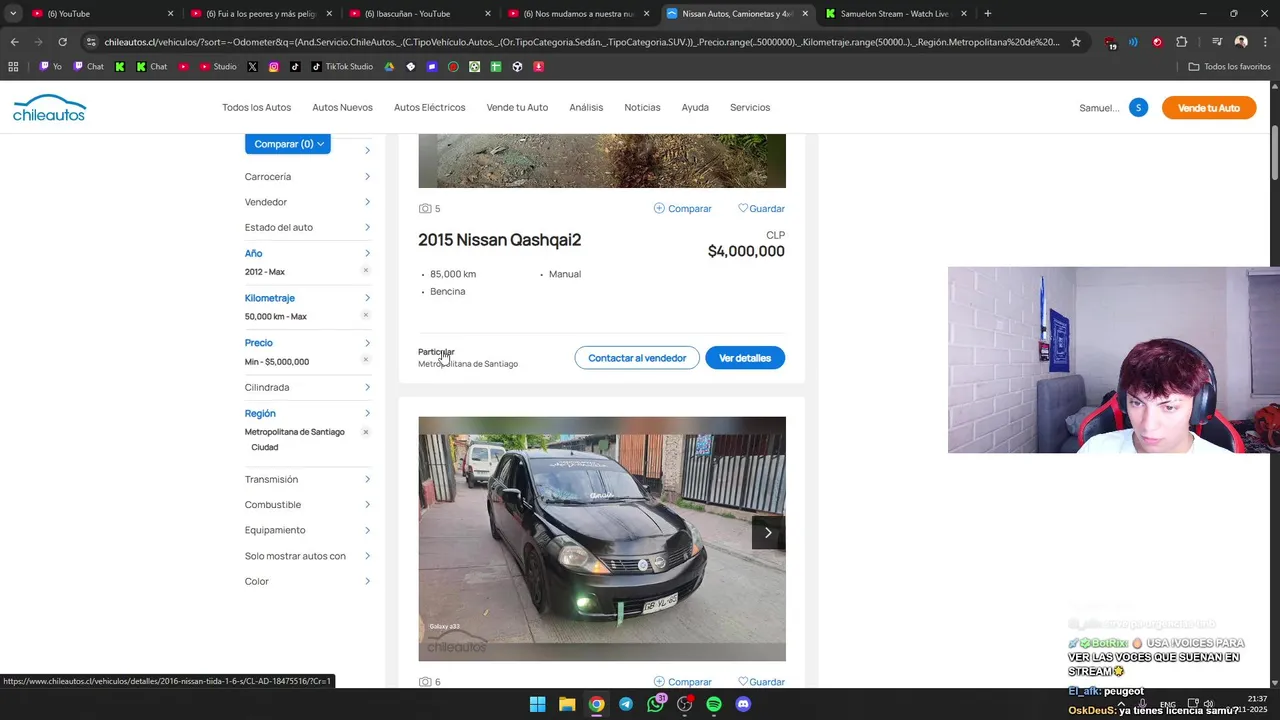Open the Servicios menu item
Image resolution: width=1280 pixels, height=720 pixels.
[x=750, y=108]
